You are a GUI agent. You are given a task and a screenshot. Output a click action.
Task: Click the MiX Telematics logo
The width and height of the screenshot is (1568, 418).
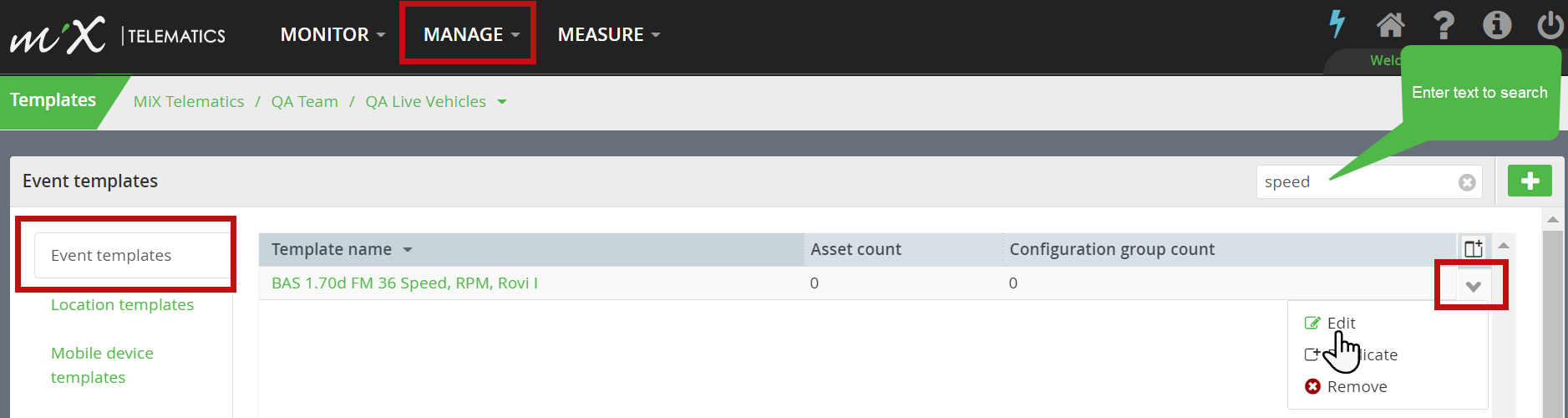tap(118, 35)
